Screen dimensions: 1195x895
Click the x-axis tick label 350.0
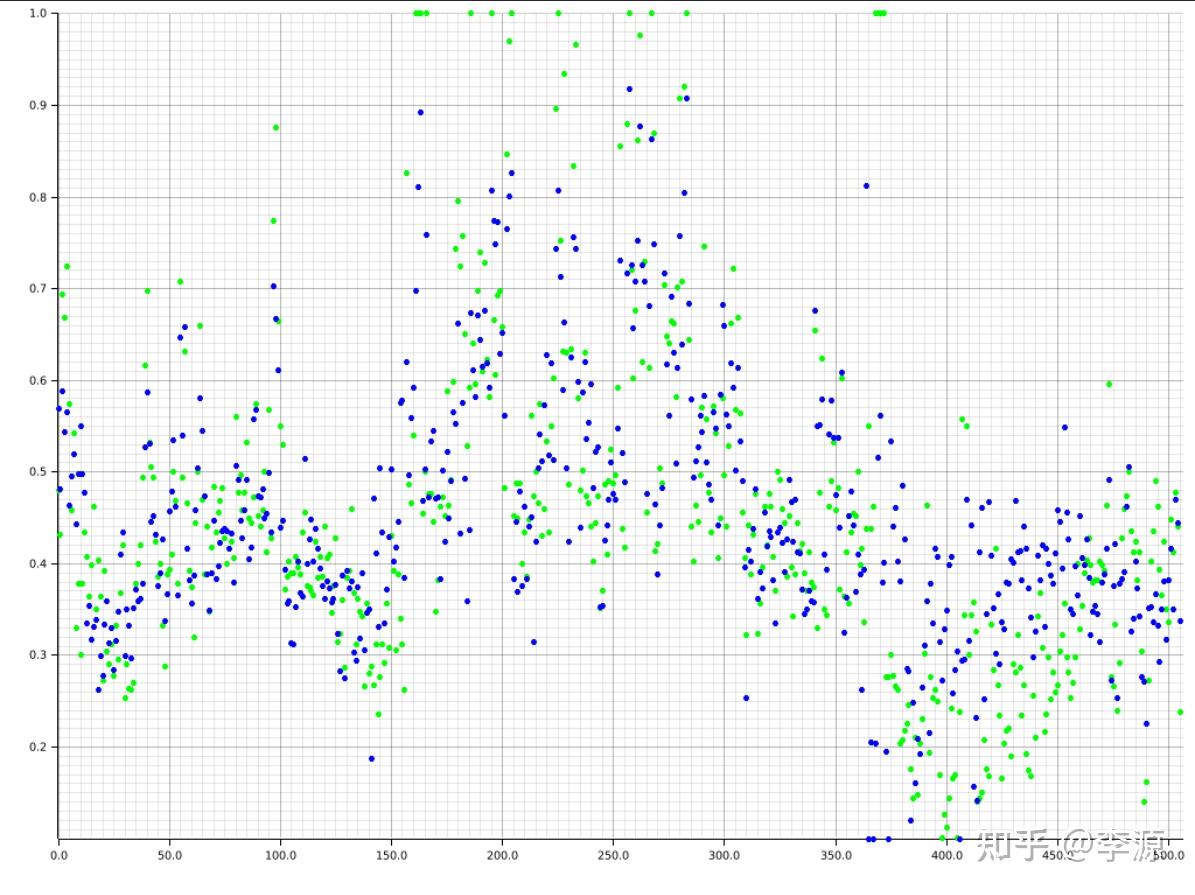836,855
